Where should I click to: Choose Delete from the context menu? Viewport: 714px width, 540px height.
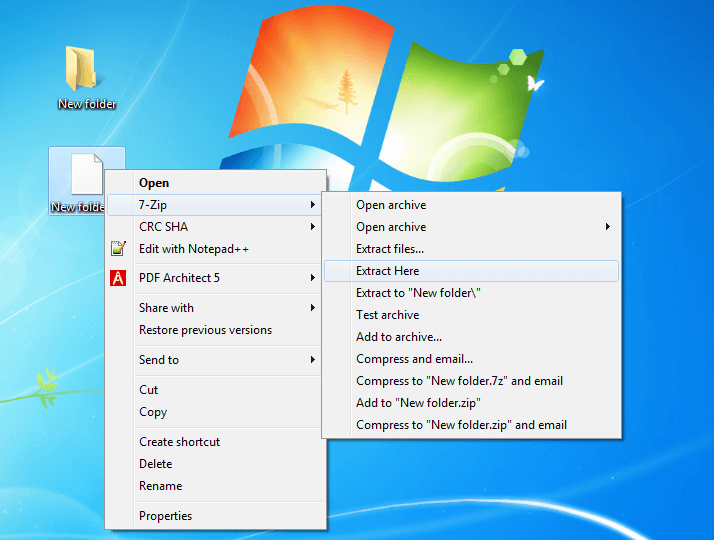click(216, 464)
